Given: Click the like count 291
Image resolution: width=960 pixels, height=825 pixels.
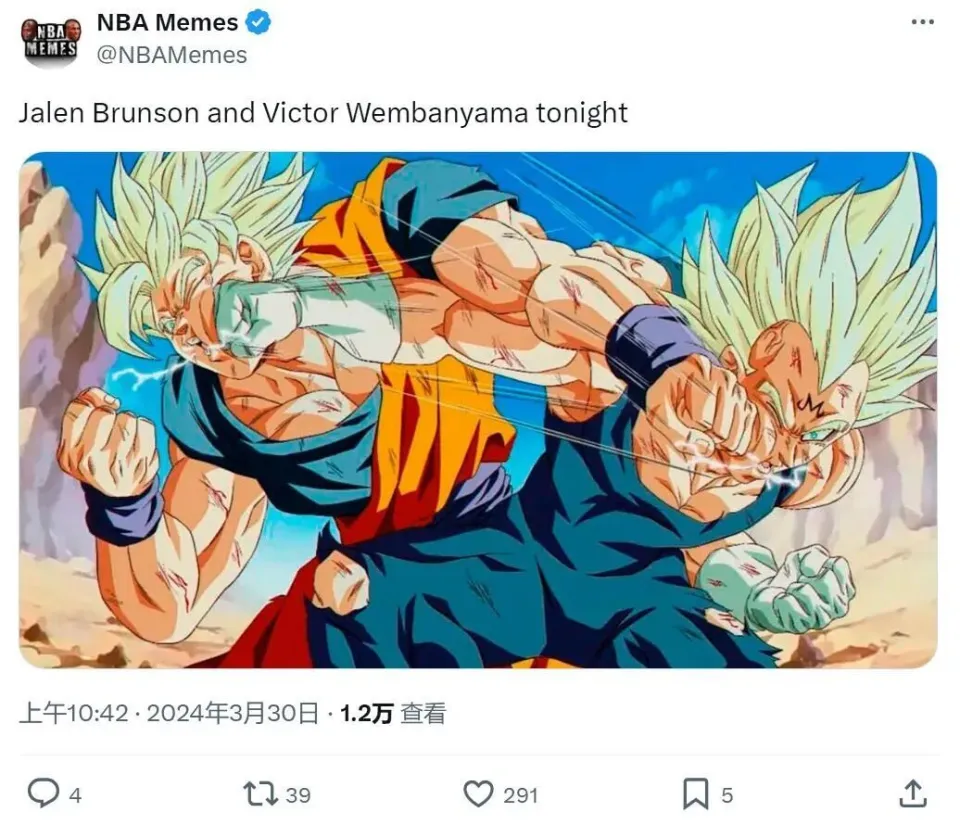Looking at the screenshot, I should point(521,795).
